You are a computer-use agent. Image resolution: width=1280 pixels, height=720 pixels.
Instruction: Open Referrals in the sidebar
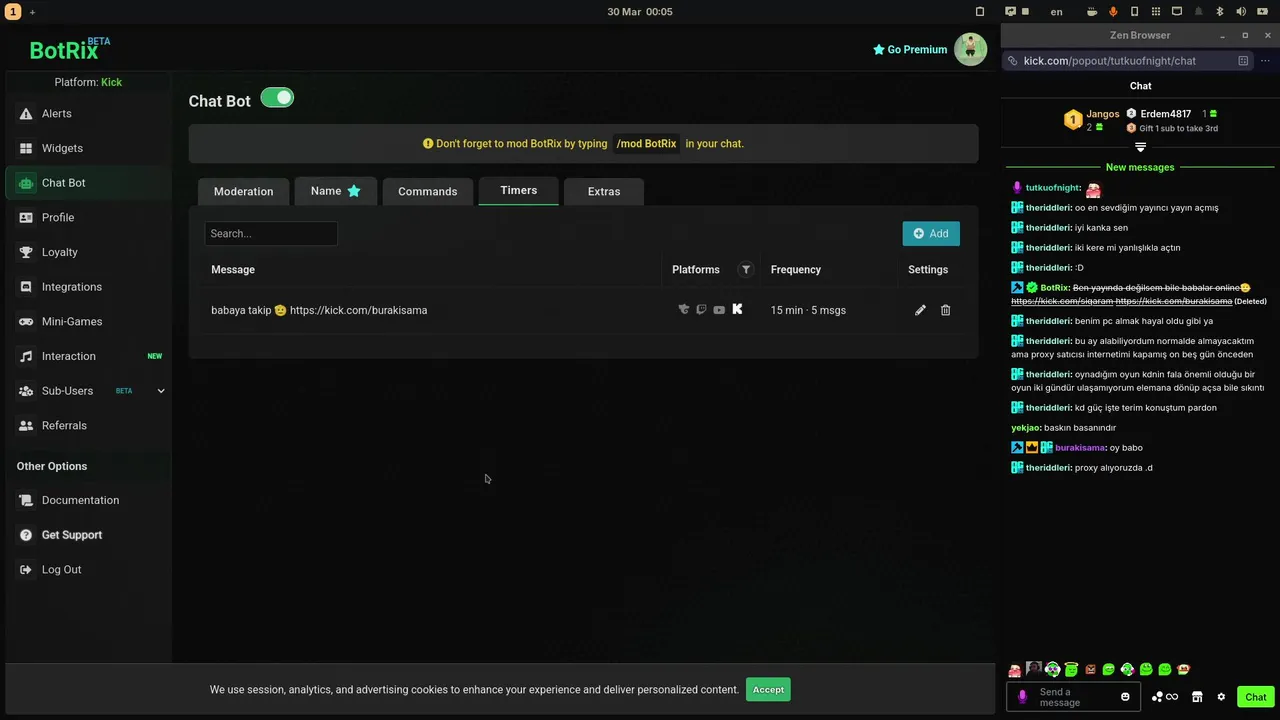pyautogui.click(x=88, y=426)
